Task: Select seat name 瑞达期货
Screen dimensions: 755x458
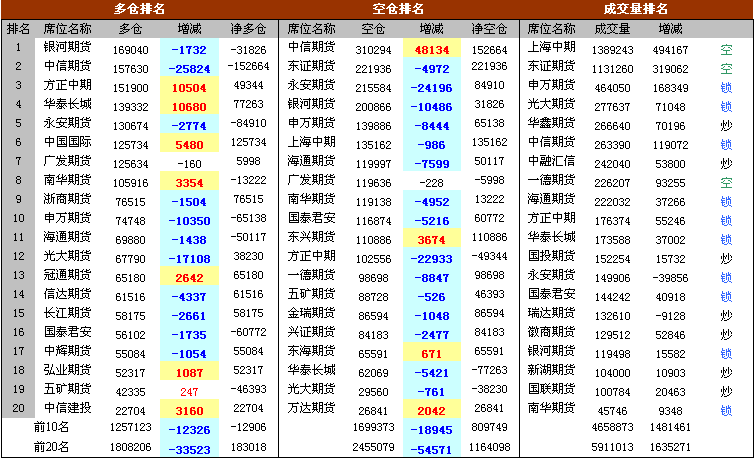Action: [x=551, y=313]
